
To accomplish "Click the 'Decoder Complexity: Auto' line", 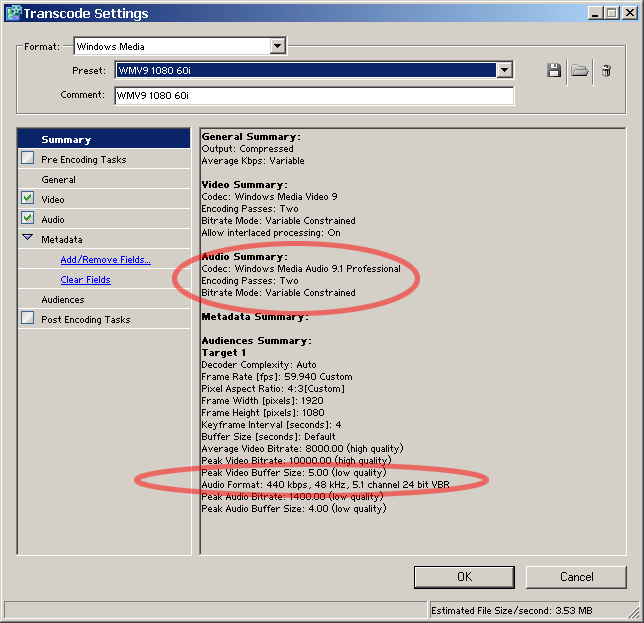I will pyautogui.click(x=259, y=365).
